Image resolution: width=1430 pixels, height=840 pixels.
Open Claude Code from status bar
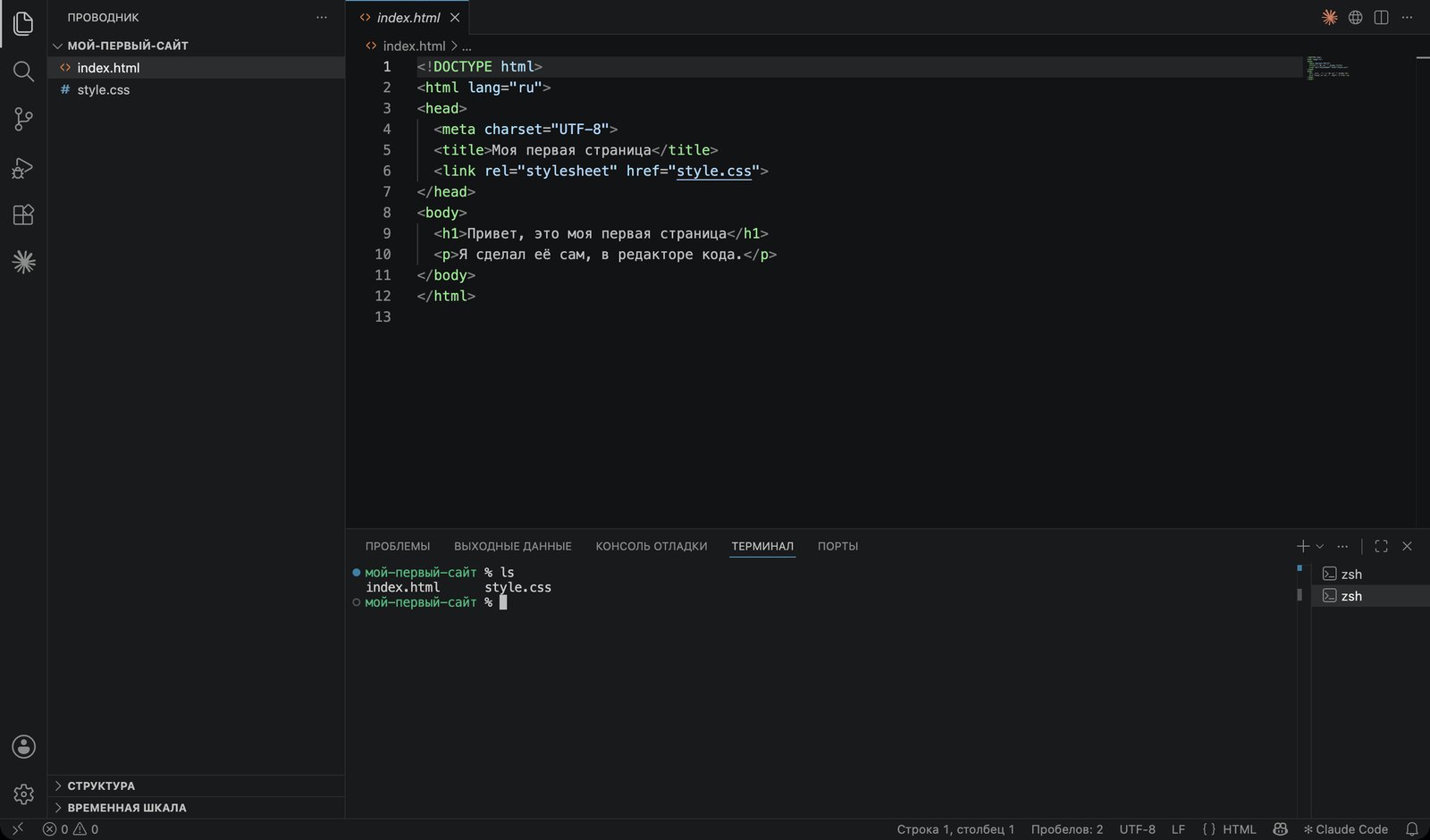click(1345, 829)
